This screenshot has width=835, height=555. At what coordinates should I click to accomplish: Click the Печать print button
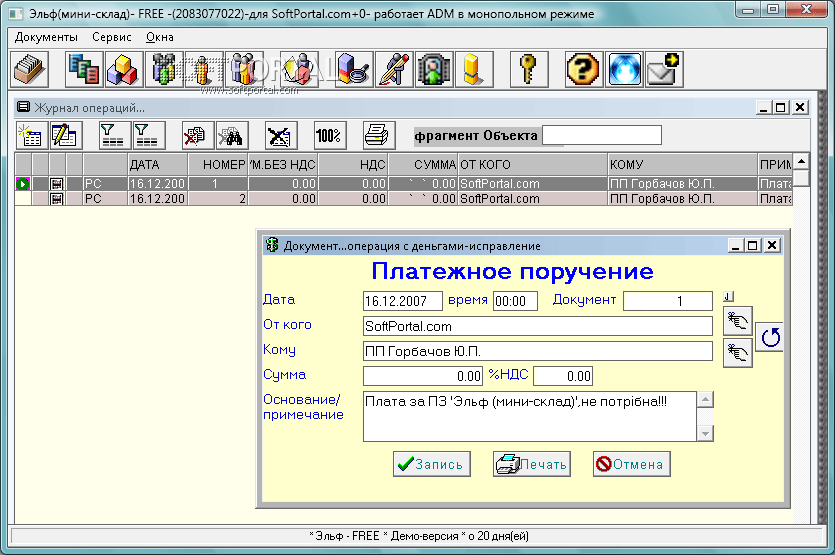(532, 464)
